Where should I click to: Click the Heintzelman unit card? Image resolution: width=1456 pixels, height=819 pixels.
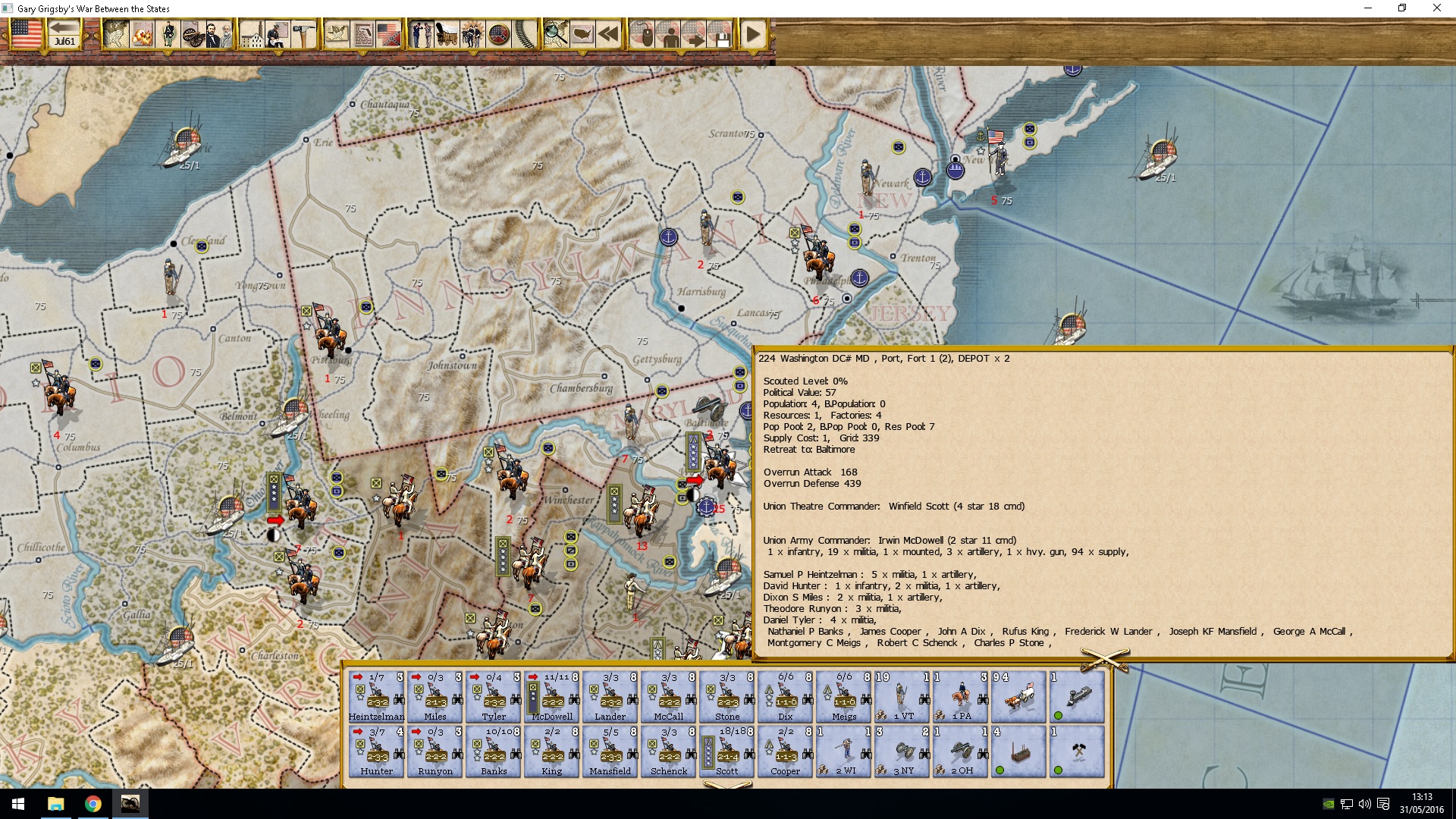click(376, 696)
